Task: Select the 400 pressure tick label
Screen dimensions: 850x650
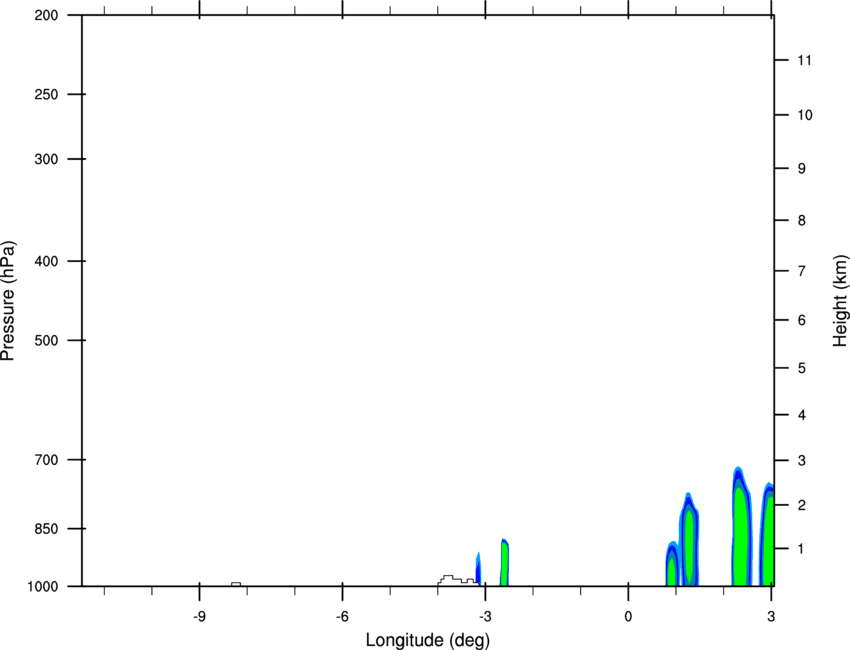Action: pos(46,261)
